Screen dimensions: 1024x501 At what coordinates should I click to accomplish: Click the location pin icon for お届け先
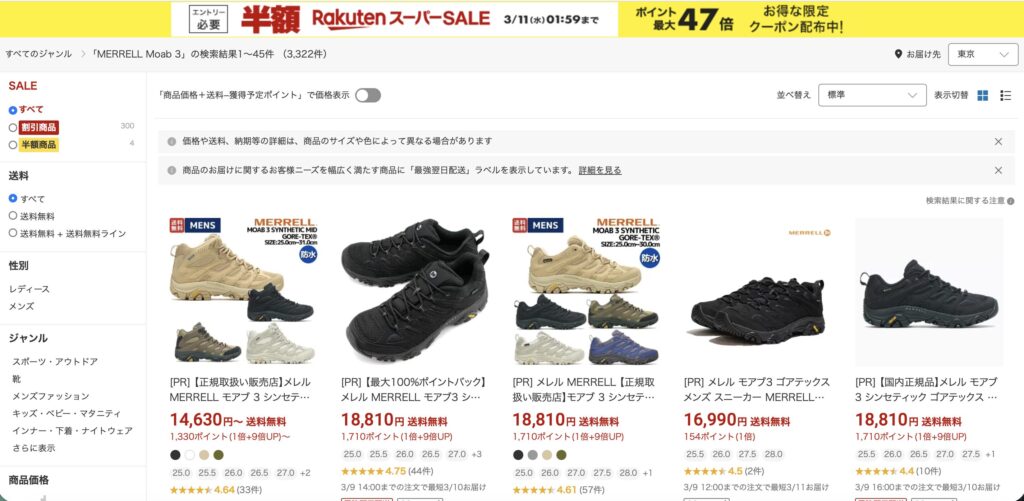[899, 54]
